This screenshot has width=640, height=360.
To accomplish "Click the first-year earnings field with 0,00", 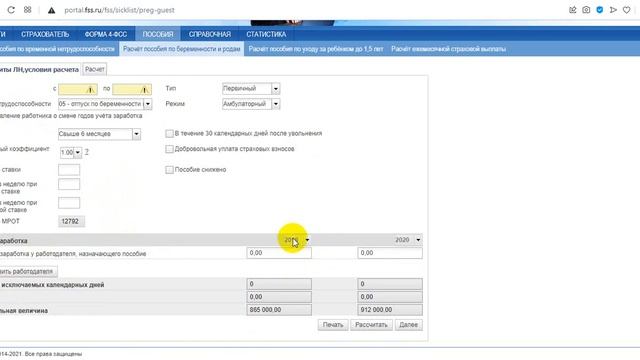I will [279, 253].
